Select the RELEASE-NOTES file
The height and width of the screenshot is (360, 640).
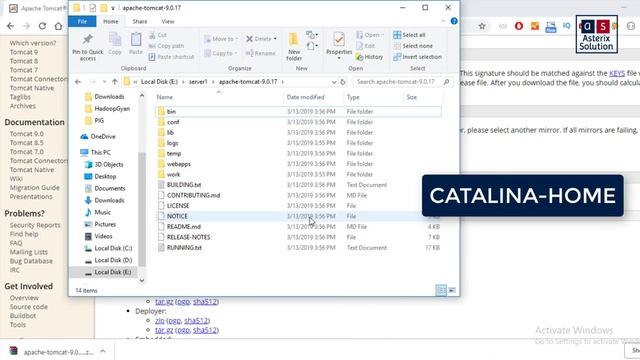(x=298, y=237)
